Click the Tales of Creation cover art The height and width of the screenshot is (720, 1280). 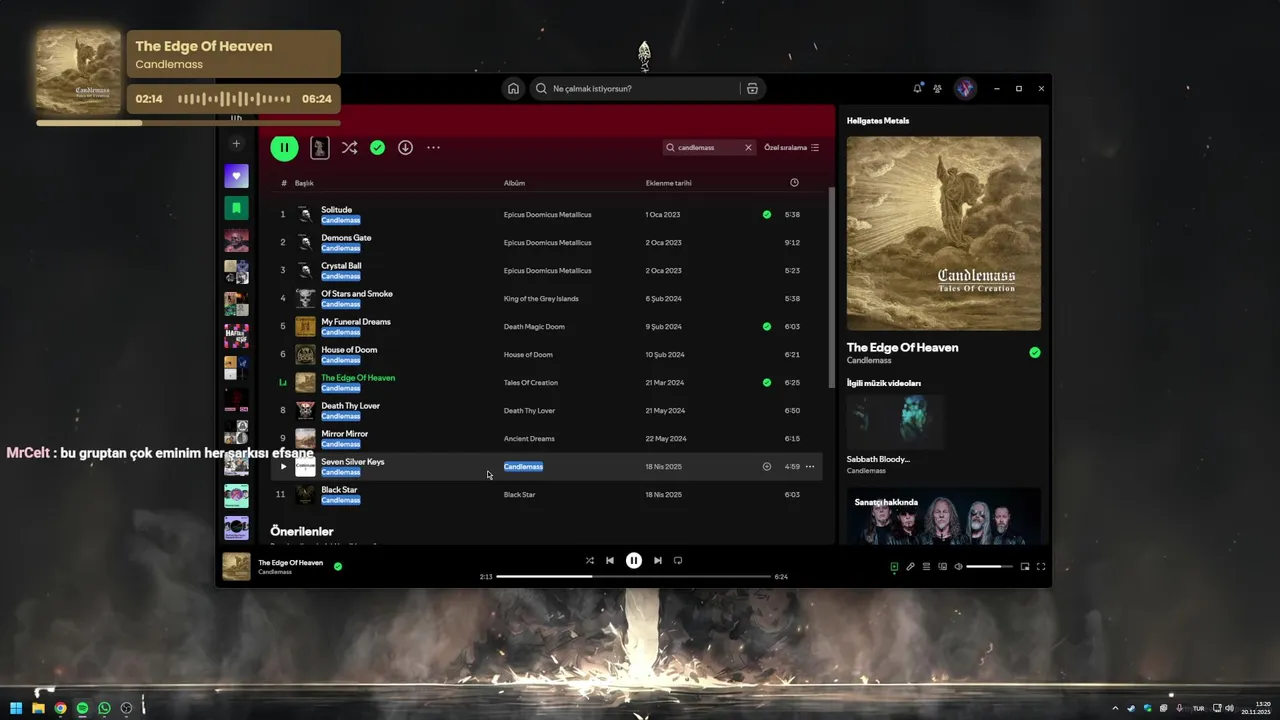pyautogui.click(x=943, y=233)
